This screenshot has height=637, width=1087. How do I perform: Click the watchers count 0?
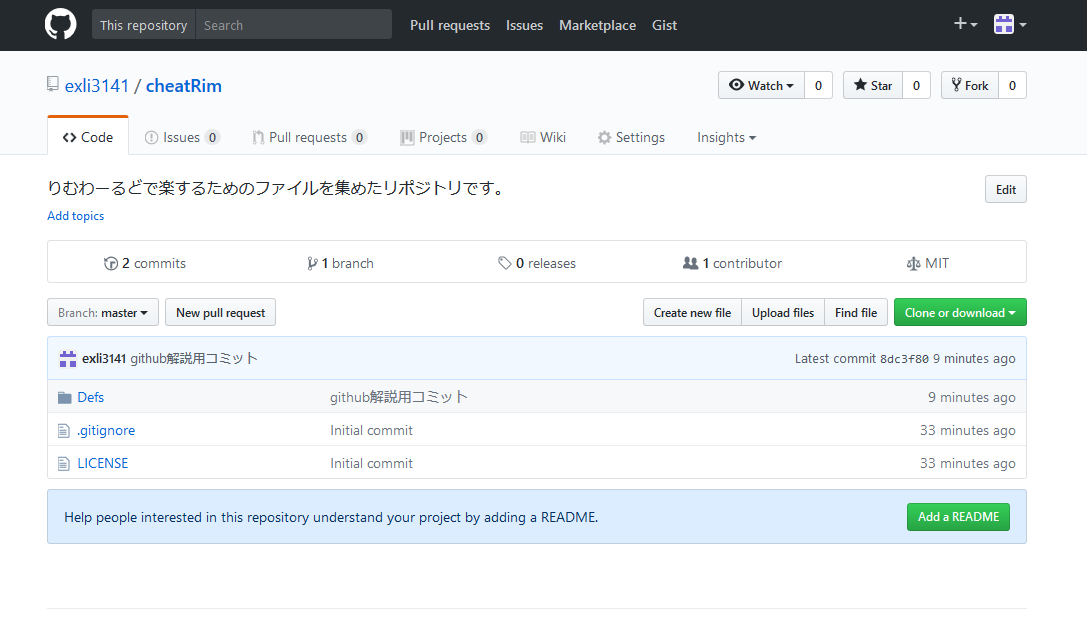(x=818, y=85)
